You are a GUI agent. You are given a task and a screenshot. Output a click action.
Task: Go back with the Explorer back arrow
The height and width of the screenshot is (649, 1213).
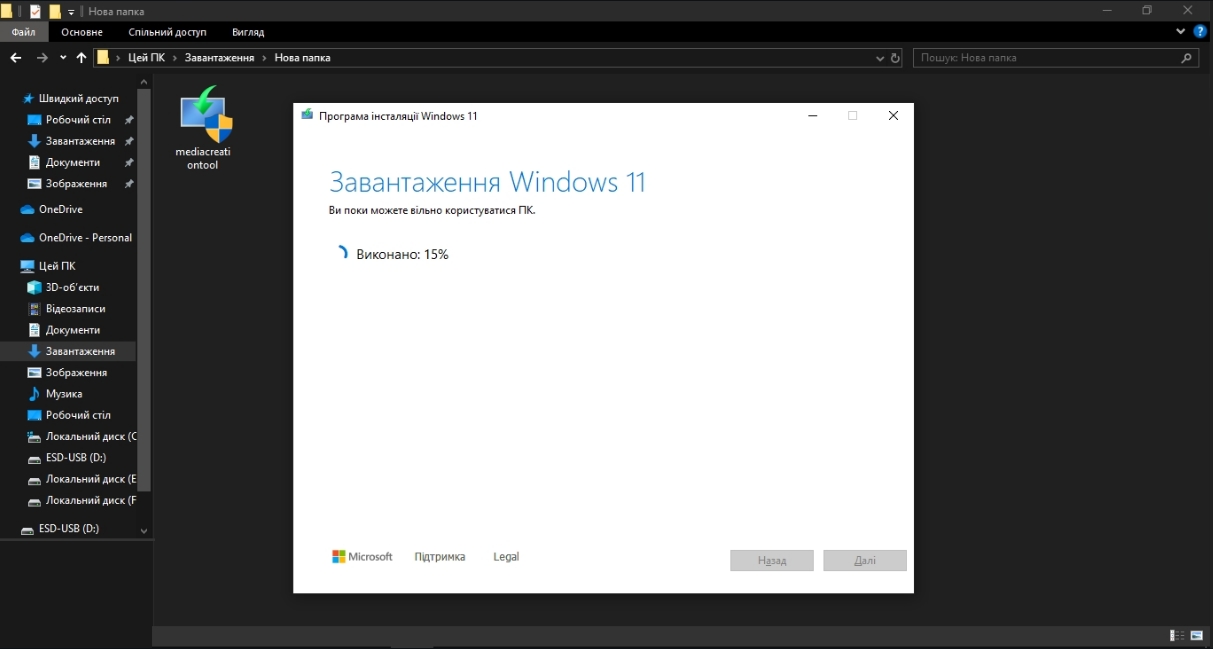[16, 58]
